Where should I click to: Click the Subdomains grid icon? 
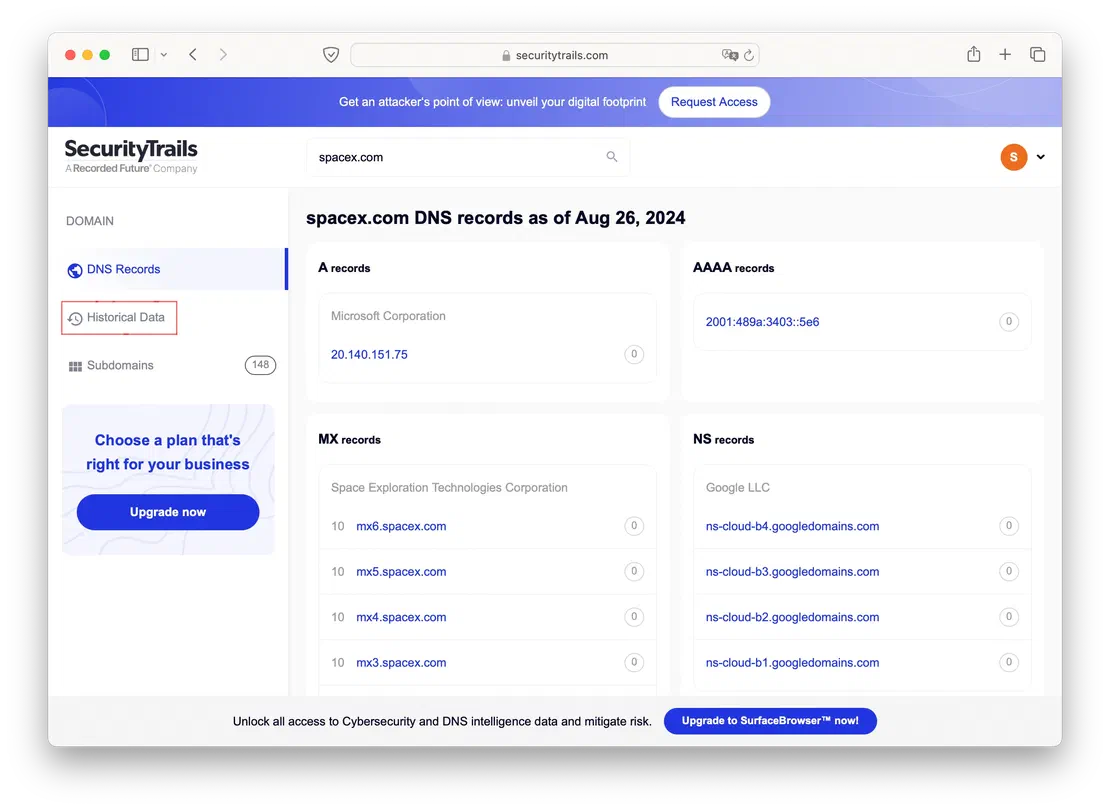(x=75, y=366)
